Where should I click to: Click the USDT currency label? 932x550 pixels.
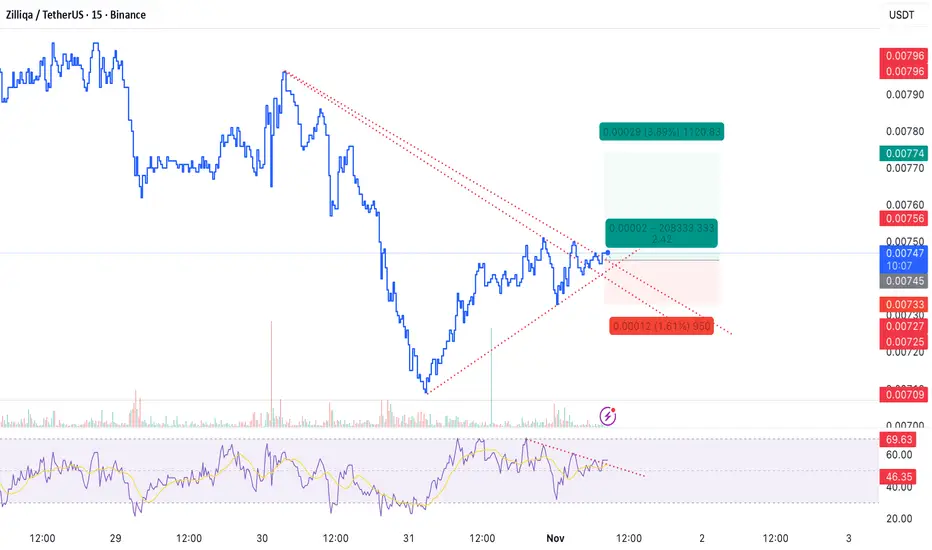(x=901, y=15)
